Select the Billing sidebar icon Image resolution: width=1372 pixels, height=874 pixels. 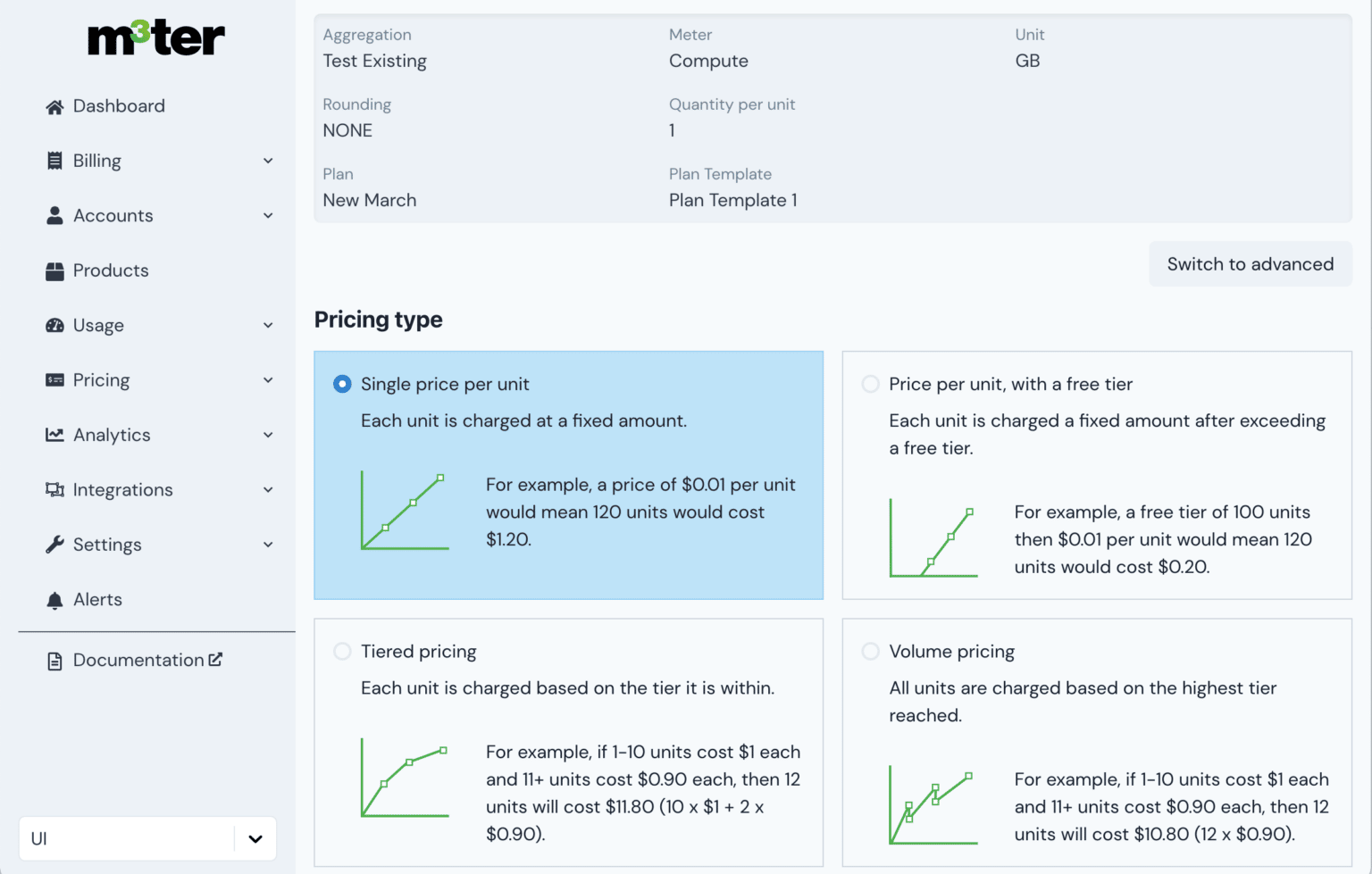tap(55, 161)
